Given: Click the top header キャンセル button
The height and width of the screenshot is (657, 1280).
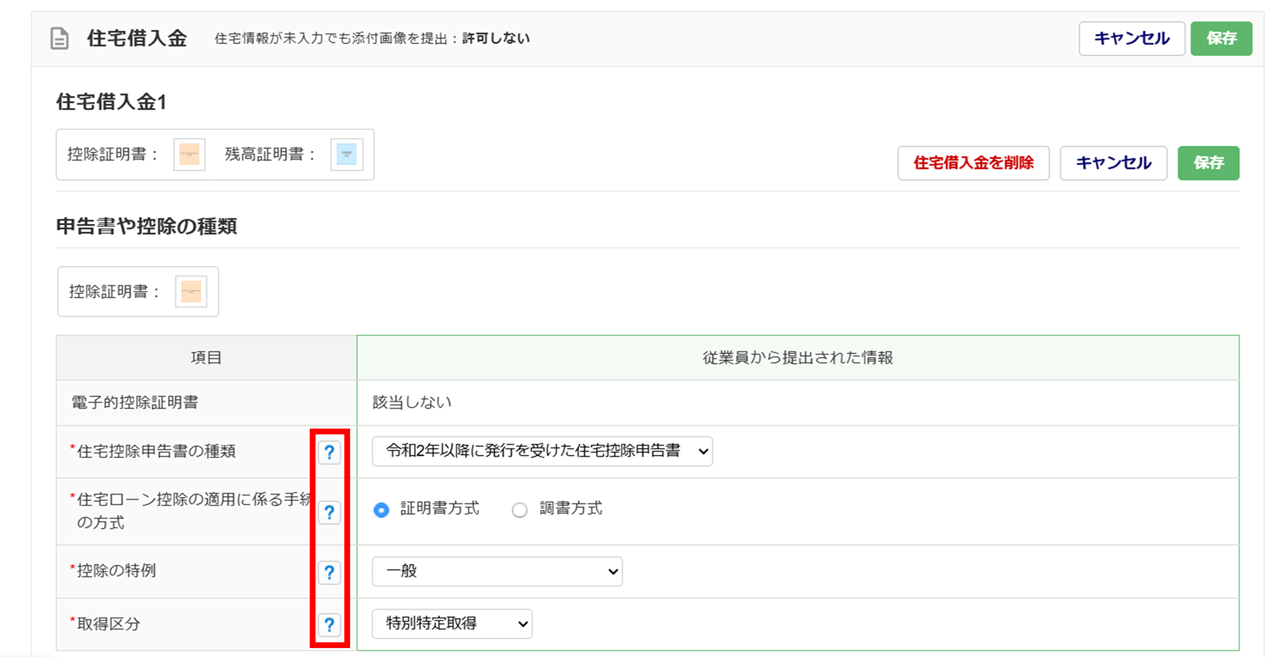Looking at the screenshot, I should click(1131, 39).
